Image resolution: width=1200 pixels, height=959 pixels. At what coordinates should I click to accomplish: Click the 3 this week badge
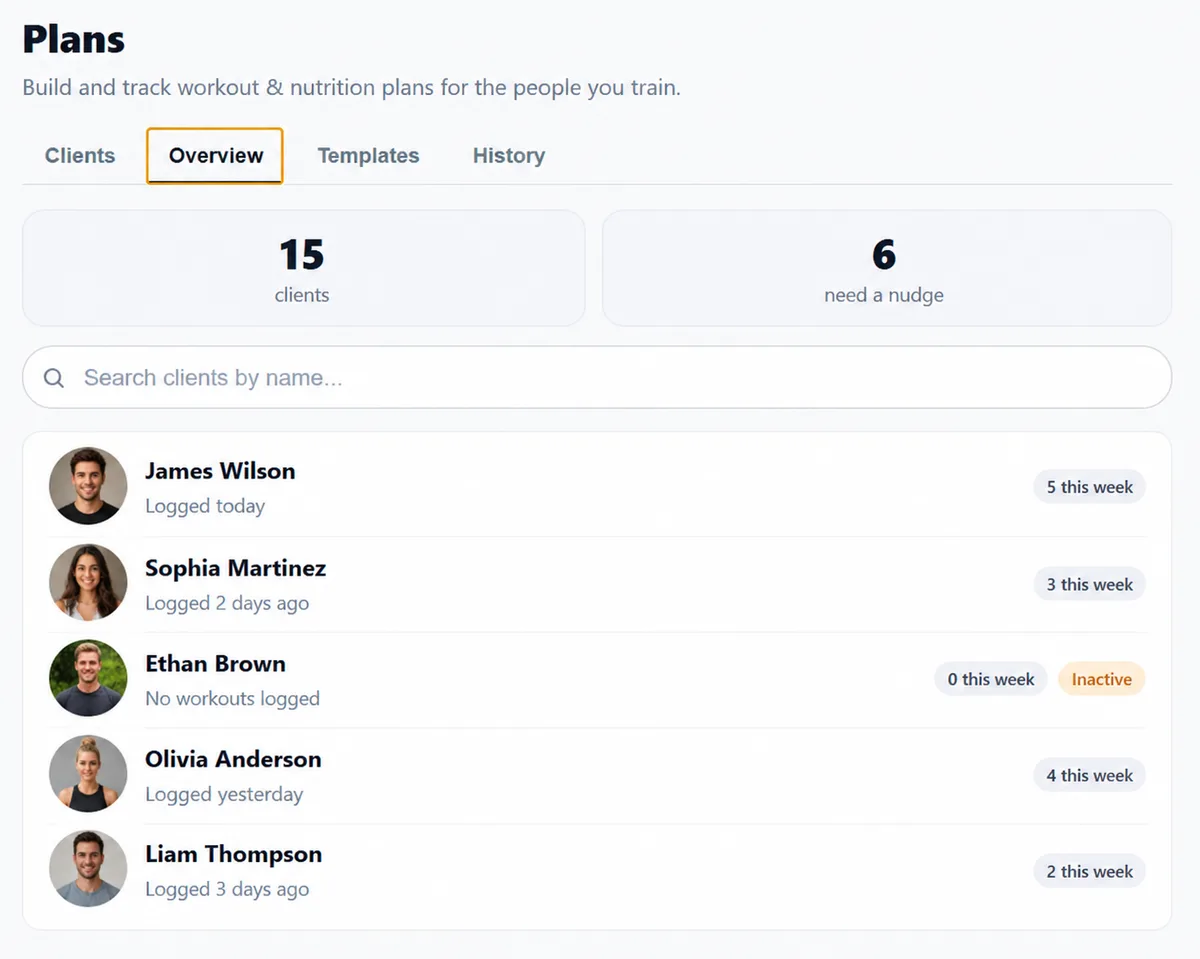1089,584
